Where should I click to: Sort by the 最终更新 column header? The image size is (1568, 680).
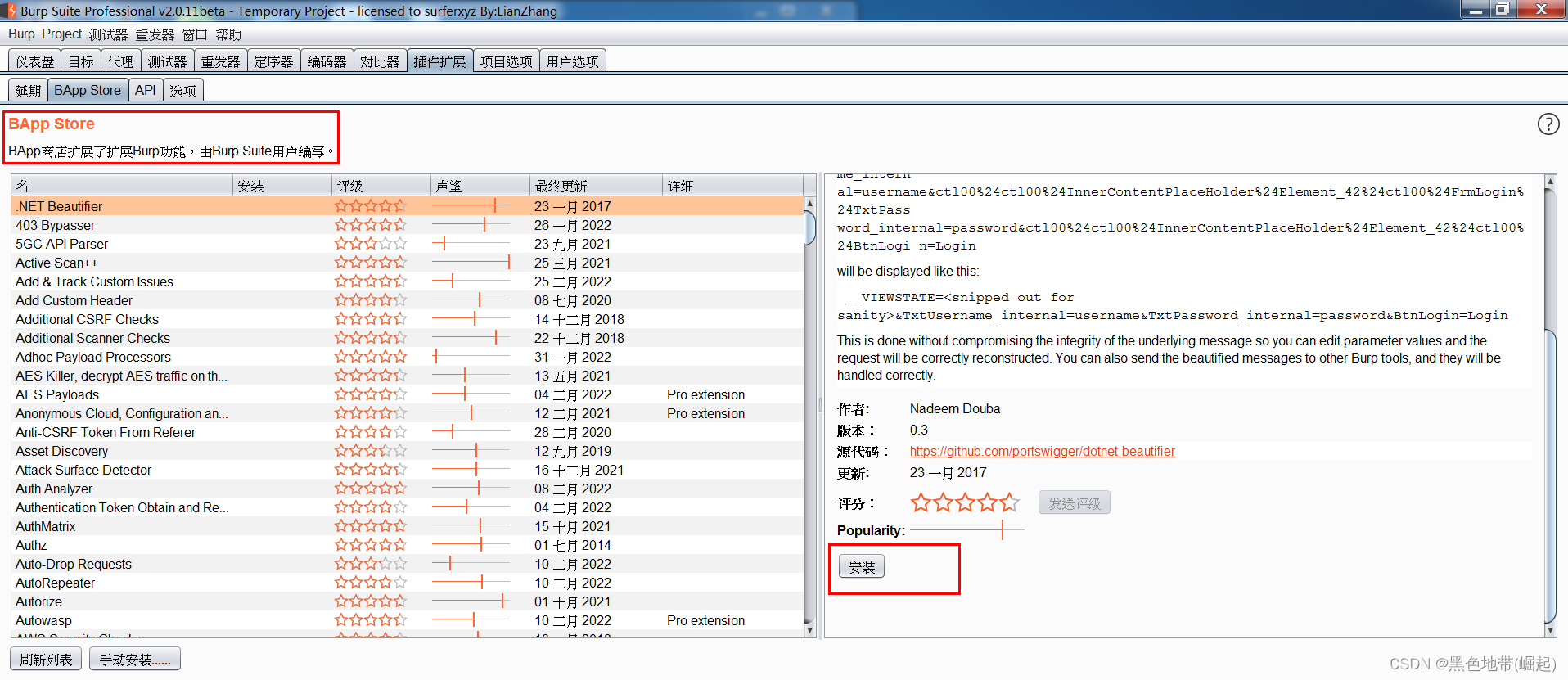tap(596, 186)
